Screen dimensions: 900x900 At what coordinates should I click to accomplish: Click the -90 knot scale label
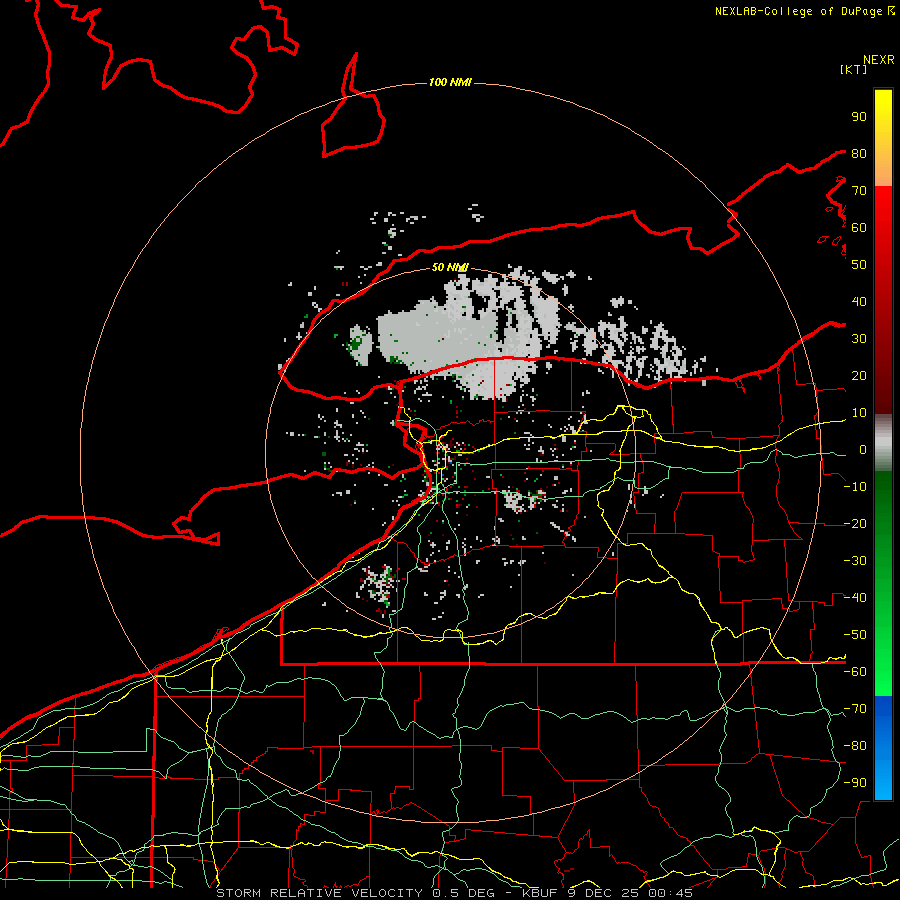coord(855,783)
